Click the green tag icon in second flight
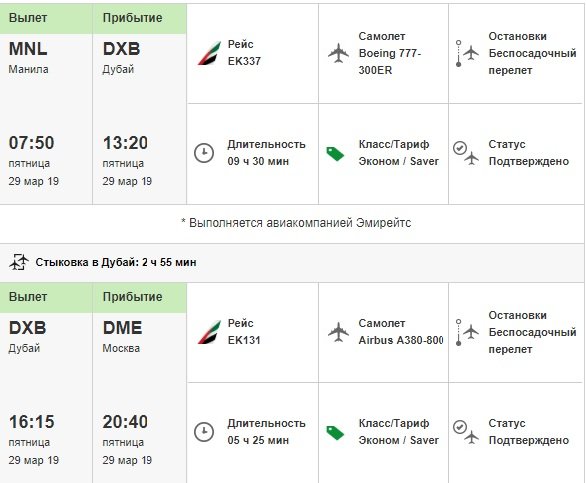Image resolution: width=586 pixels, height=483 pixels. [x=335, y=433]
